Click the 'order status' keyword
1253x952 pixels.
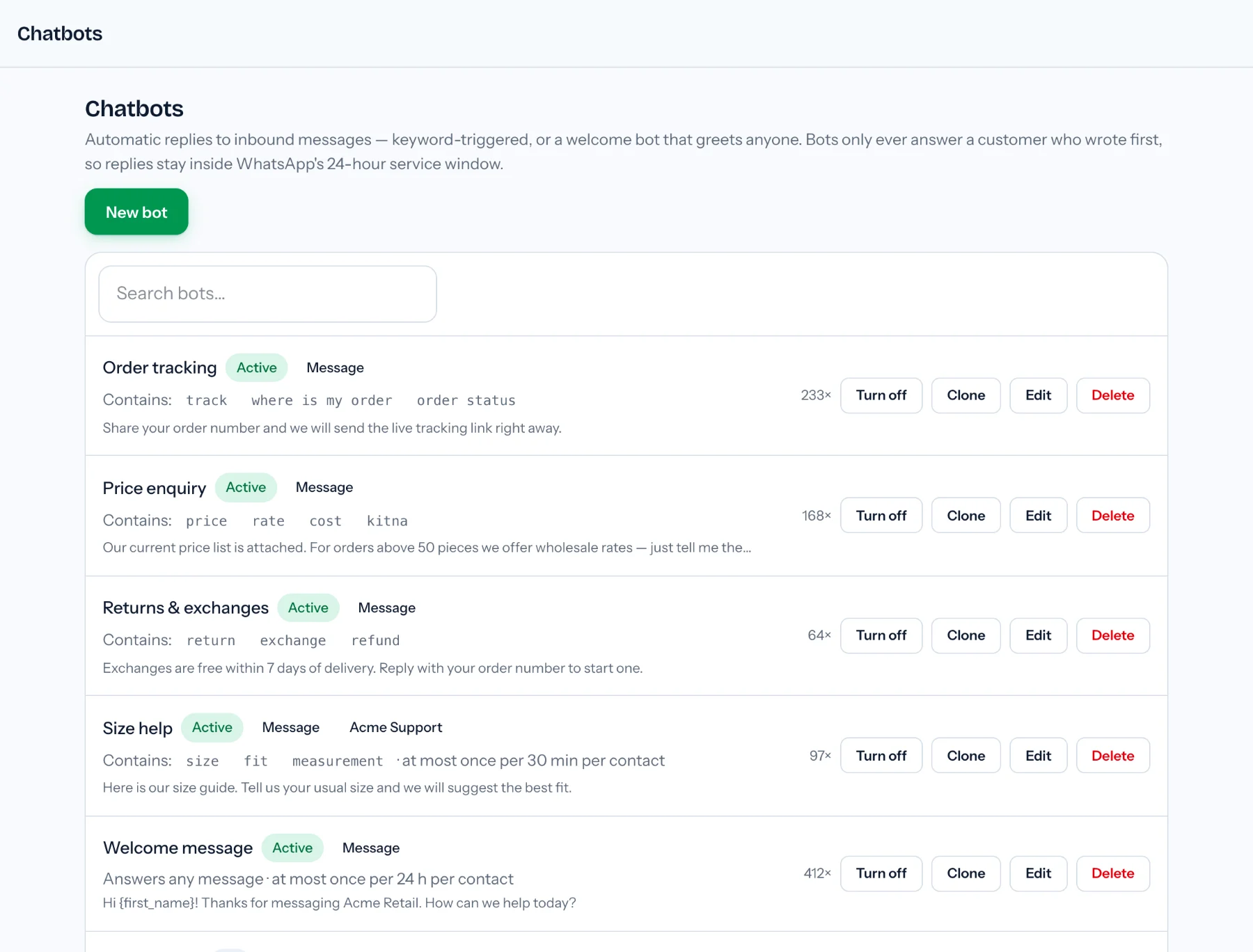coord(466,400)
